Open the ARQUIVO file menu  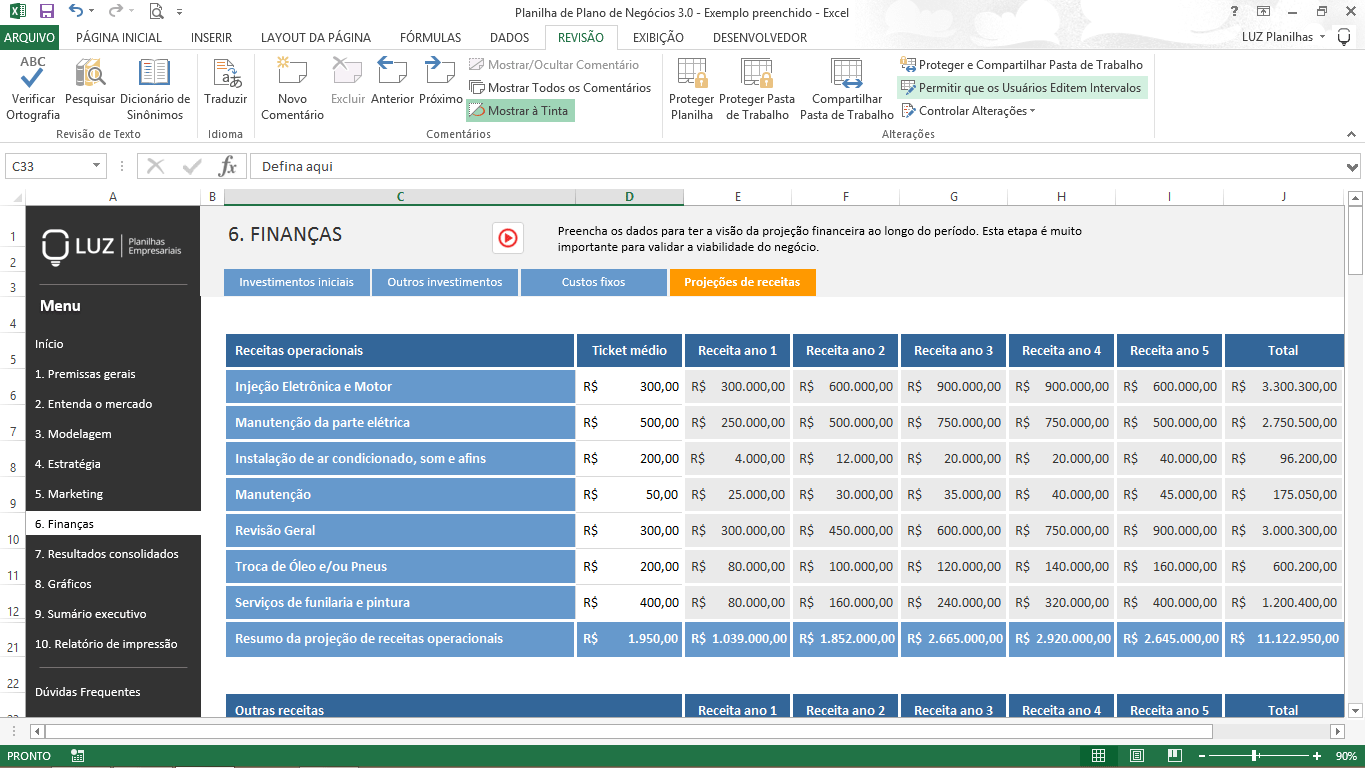(30, 38)
